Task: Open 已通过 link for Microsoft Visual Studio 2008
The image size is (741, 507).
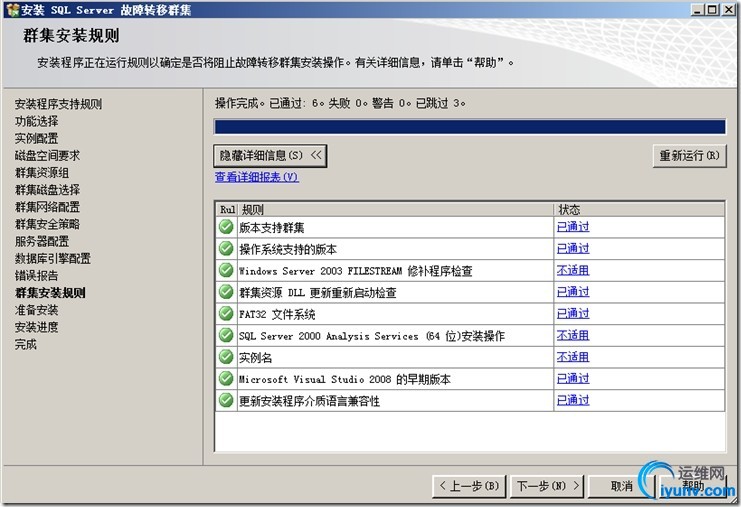Action: tap(573, 378)
